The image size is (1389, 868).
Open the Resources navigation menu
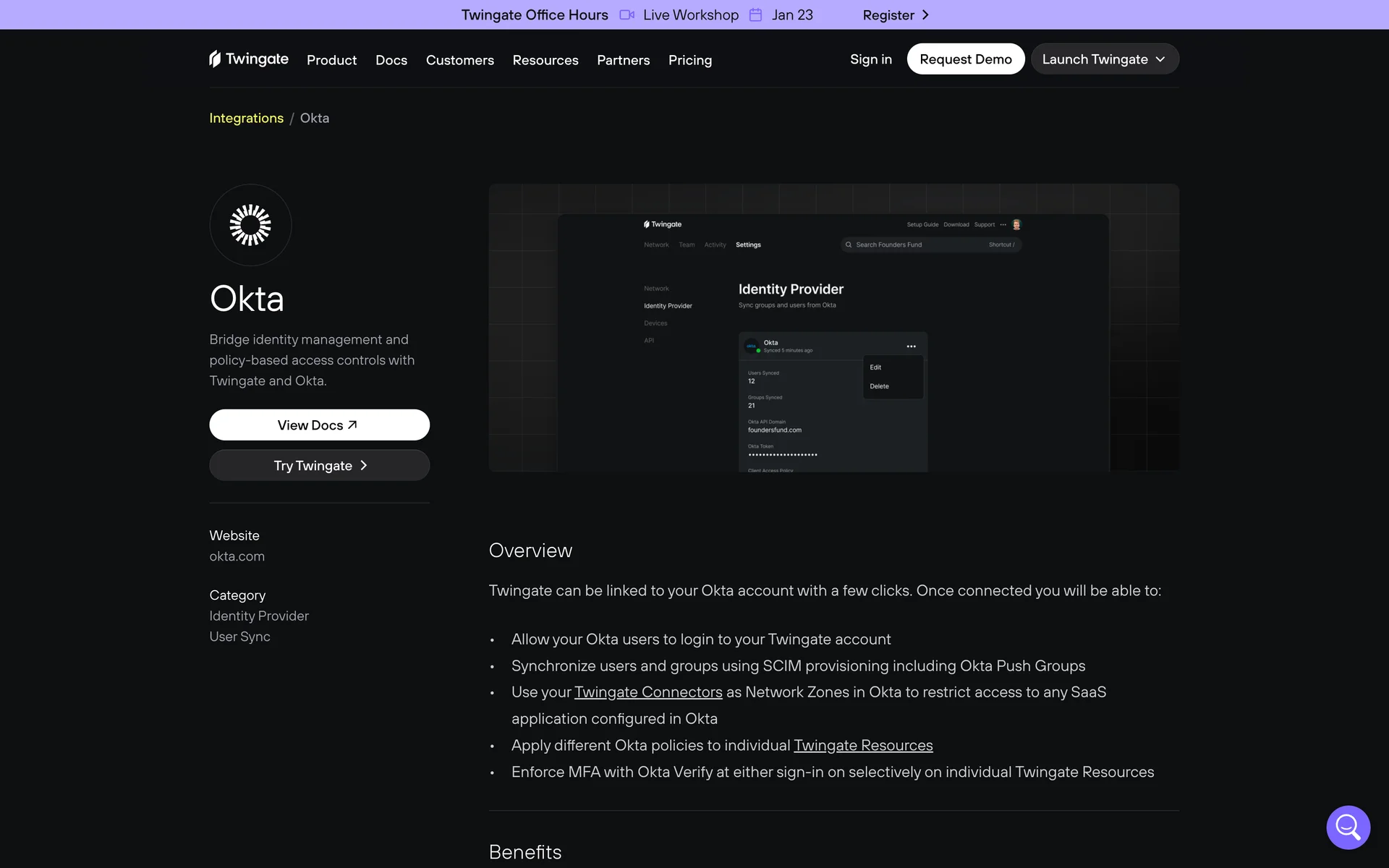pos(545,60)
